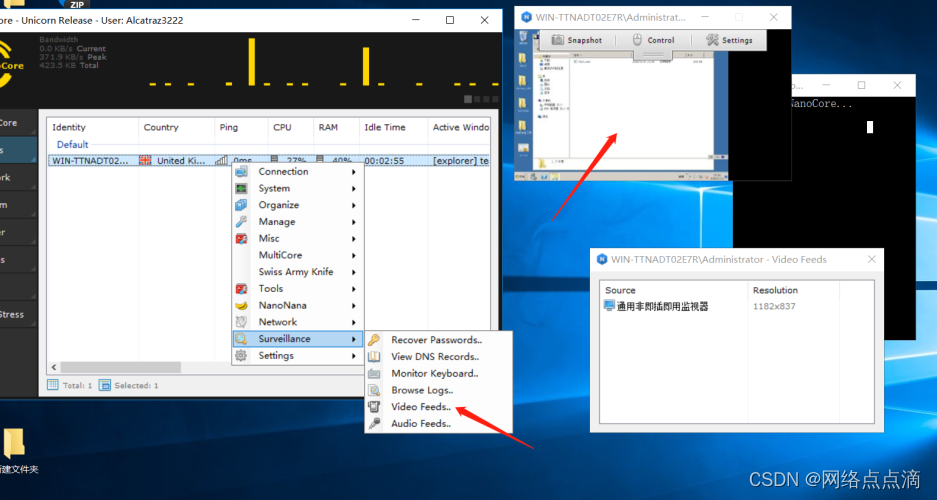Click the Control button in remote window
This screenshot has width=937, height=500.
click(x=653, y=40)
